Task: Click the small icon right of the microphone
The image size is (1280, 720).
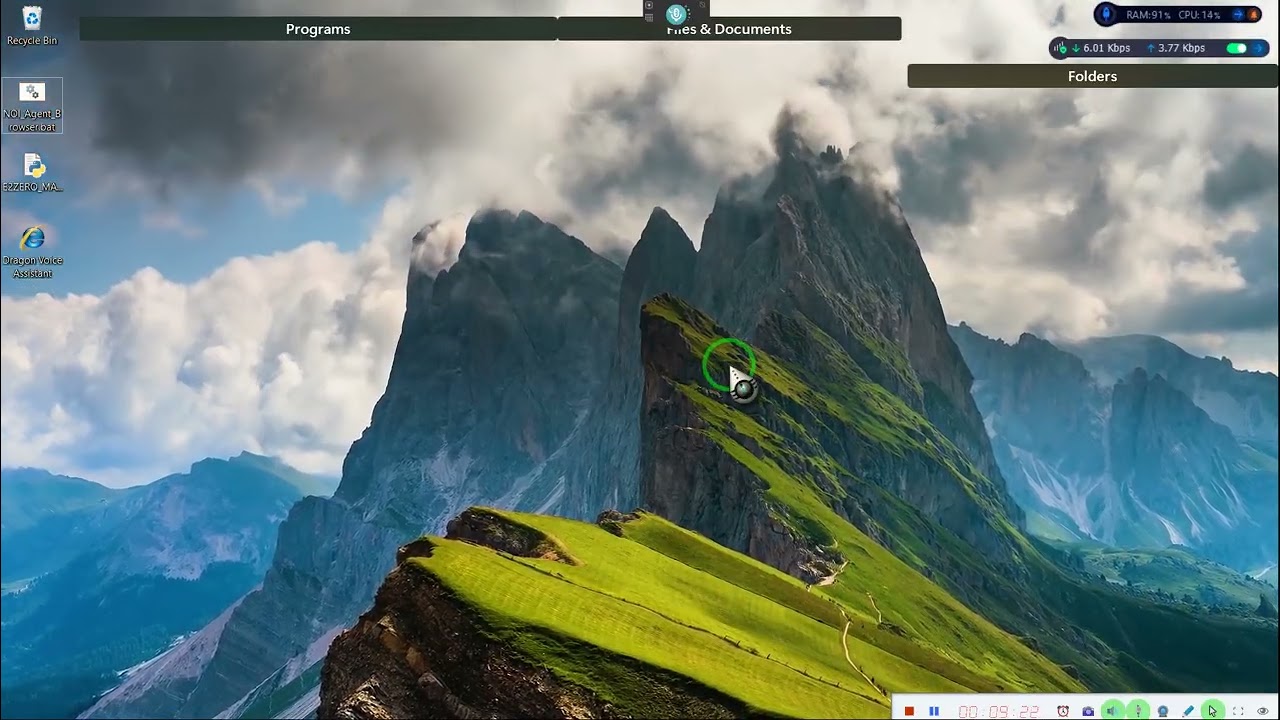Action: pos(702,5)
